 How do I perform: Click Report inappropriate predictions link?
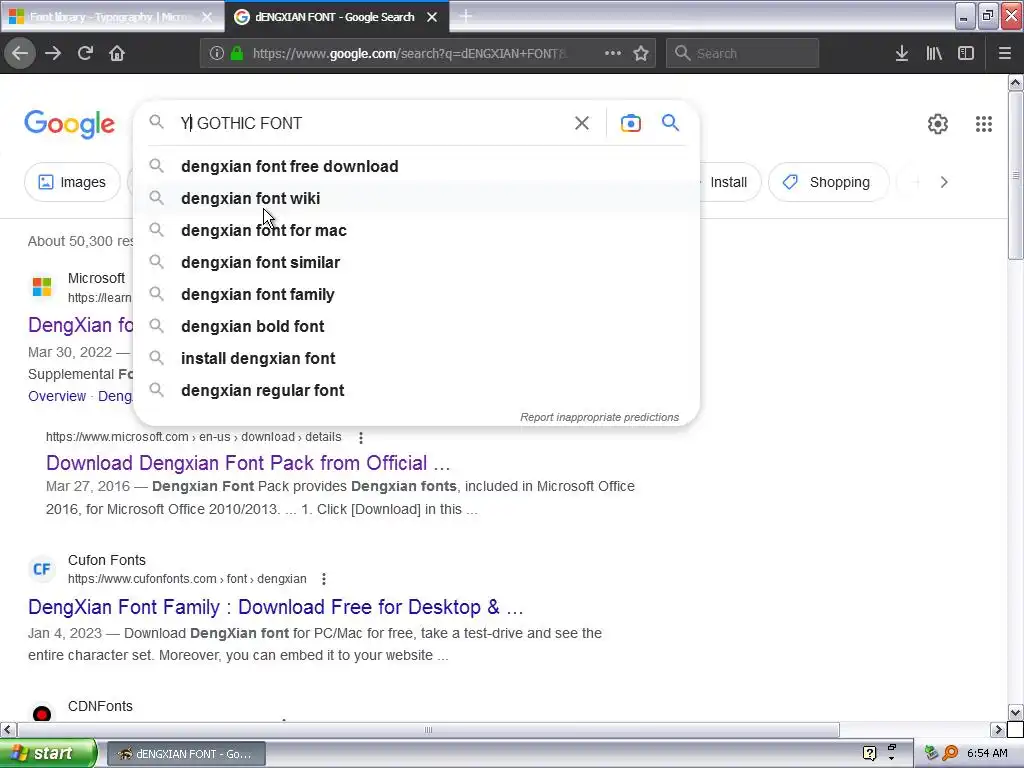[600, 417]
